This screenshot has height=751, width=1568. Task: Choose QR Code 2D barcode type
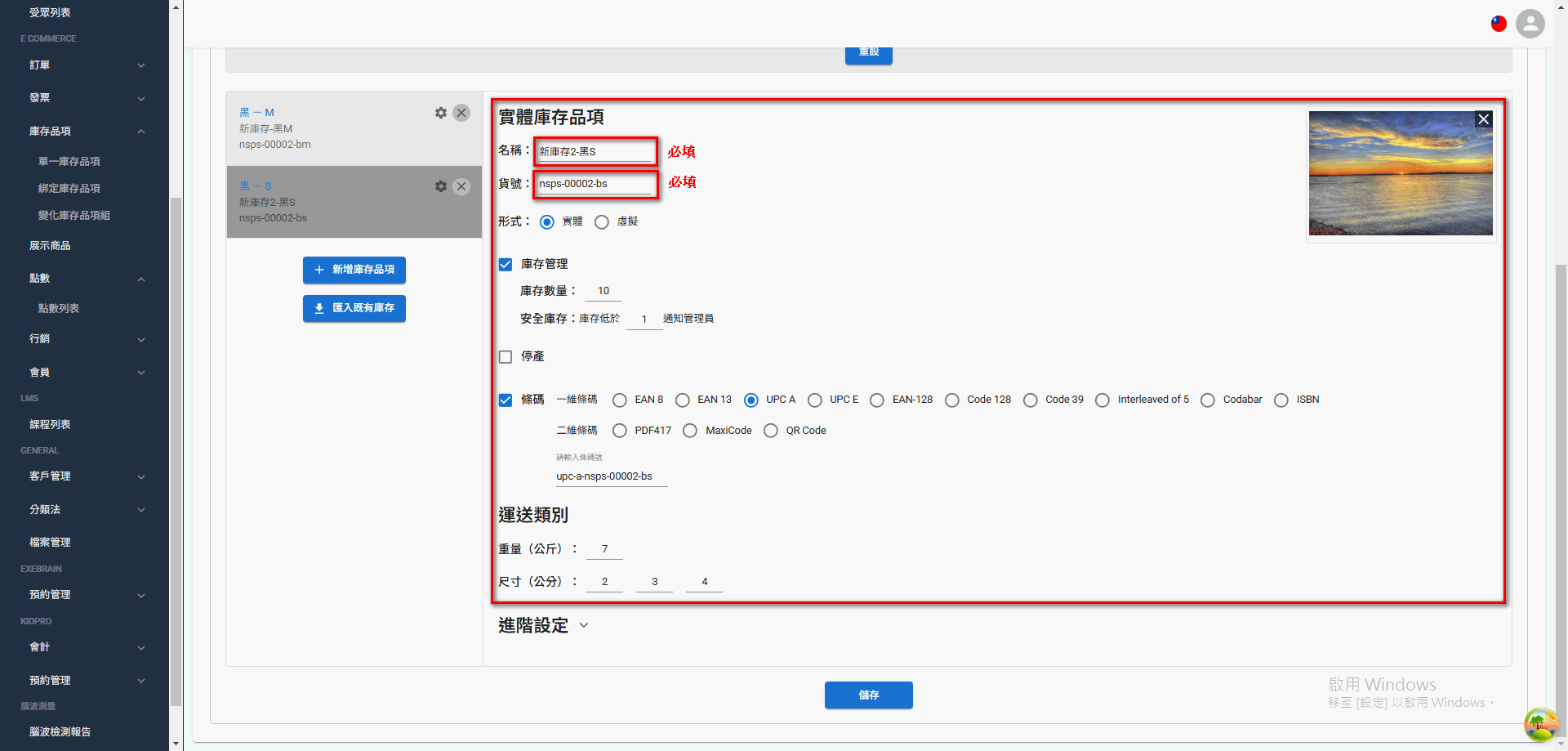pyautogui.click(x=771, y=431)
